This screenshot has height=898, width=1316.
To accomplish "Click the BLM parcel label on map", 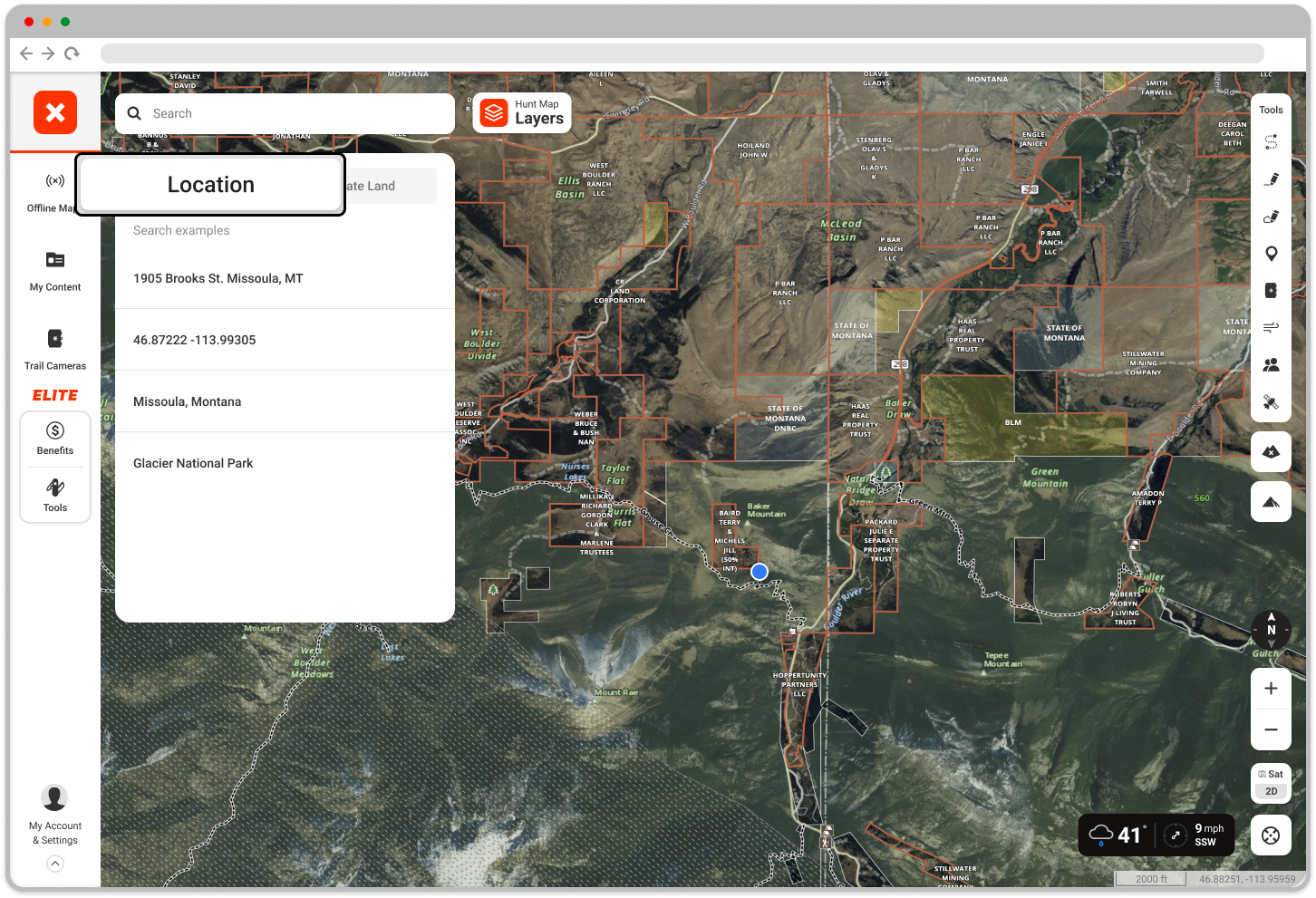I will pyautogui.click(x=1012, y=422).
